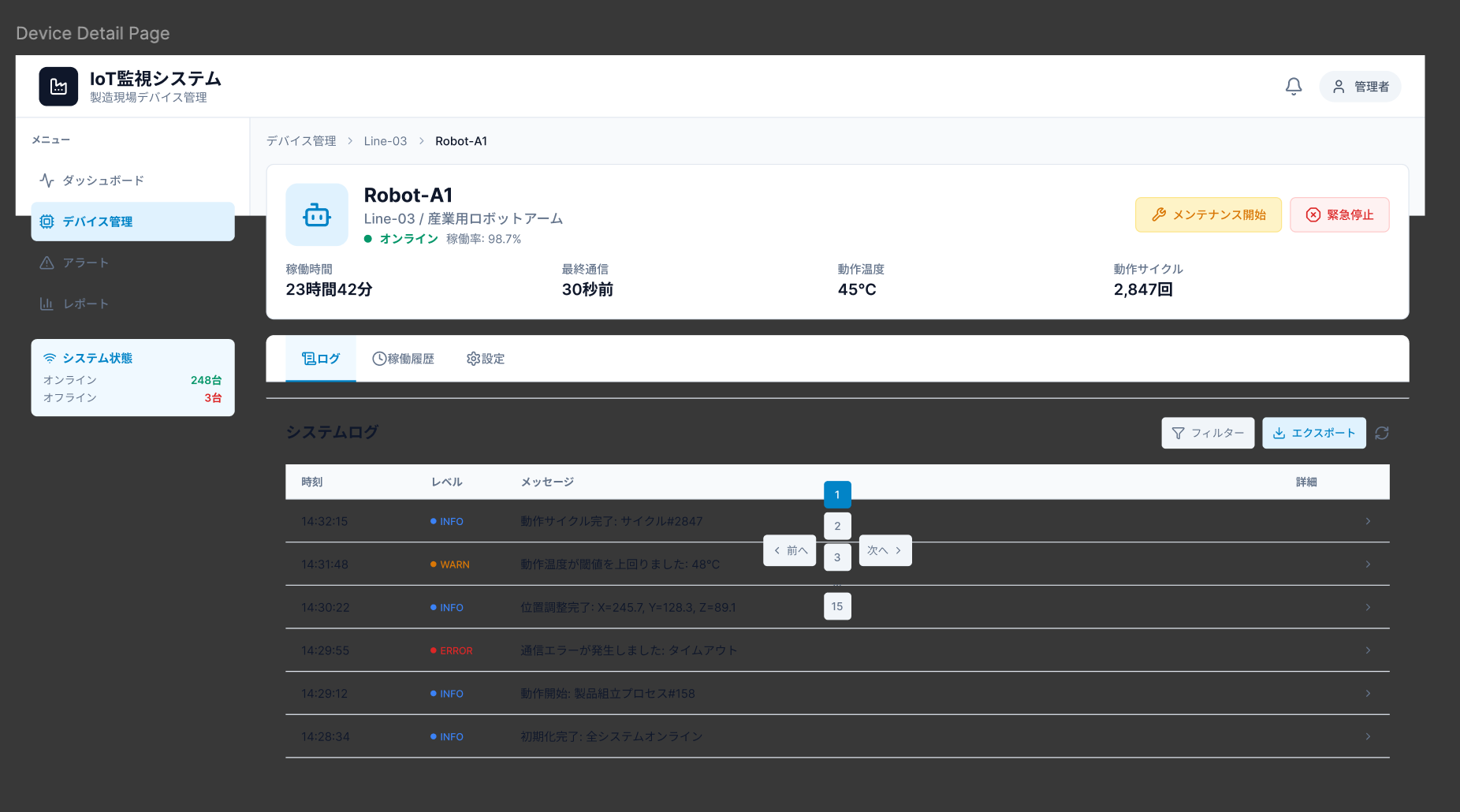The width and height of the screenshot is (1460, 812).
Task: Click the Robot-A1 device icon
Action: coord(316,214)
